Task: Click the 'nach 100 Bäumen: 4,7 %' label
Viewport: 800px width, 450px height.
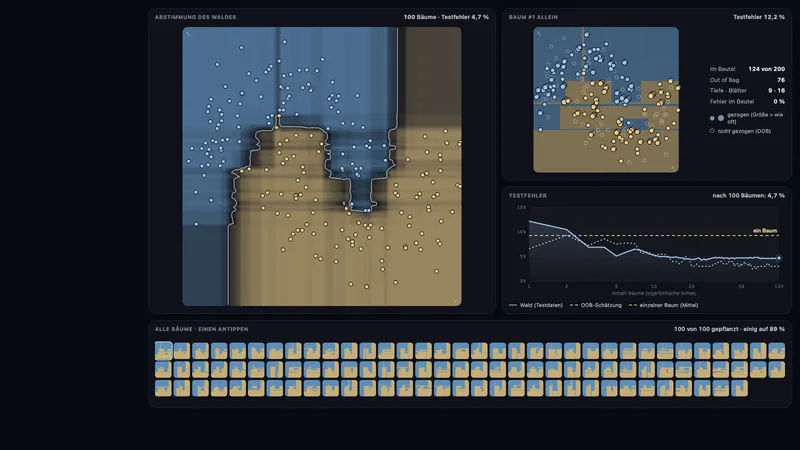Action: click(748, 195)
